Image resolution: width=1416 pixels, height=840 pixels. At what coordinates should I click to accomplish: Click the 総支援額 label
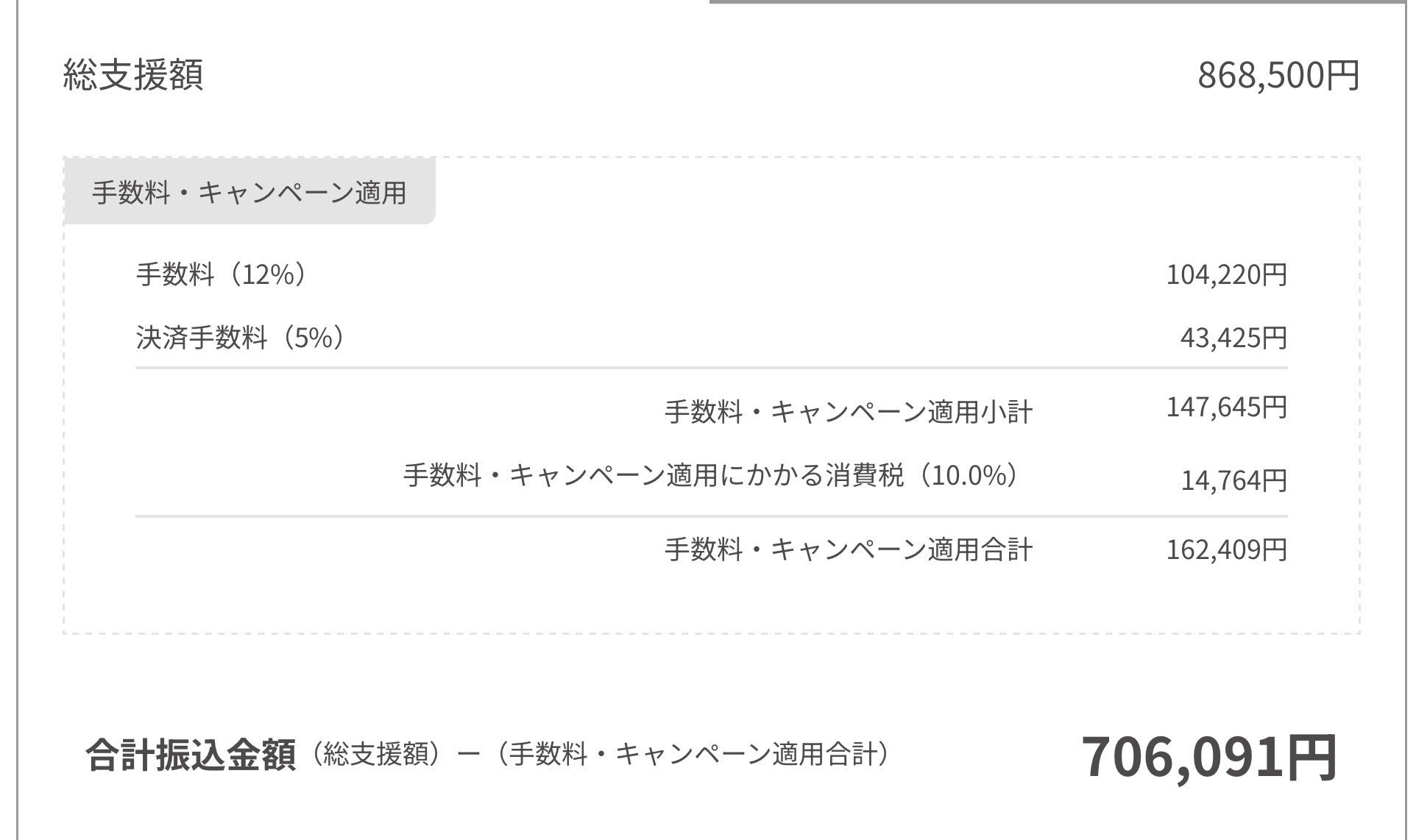133,75
